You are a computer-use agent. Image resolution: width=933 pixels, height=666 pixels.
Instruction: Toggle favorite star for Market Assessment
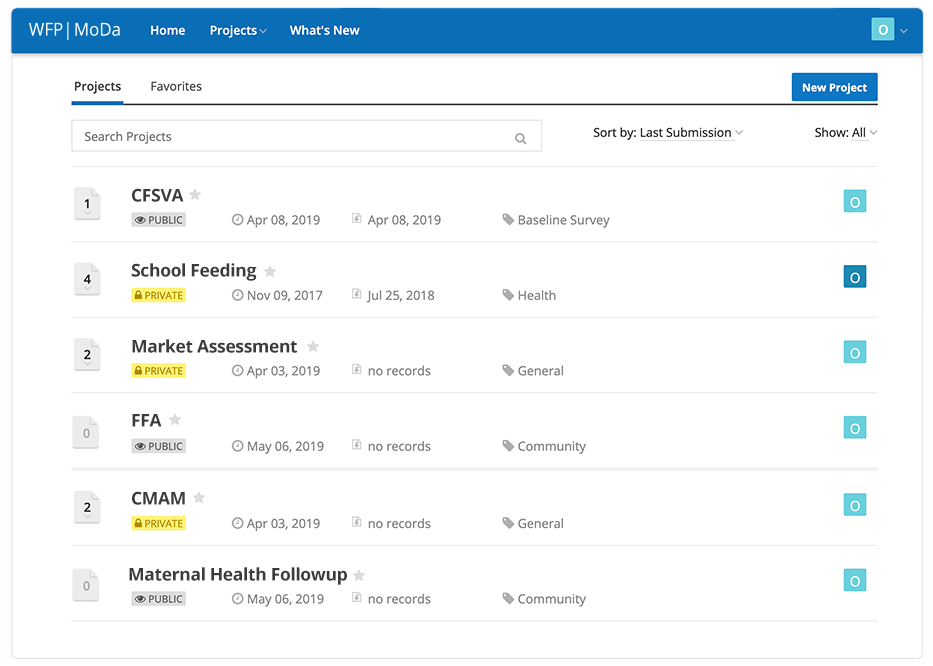click(313, 346)
